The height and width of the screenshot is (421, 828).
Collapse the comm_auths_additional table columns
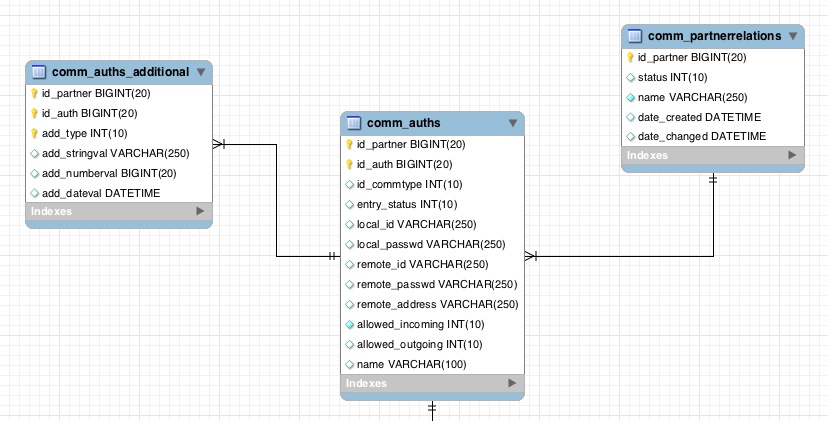click(x=201, y=72)
